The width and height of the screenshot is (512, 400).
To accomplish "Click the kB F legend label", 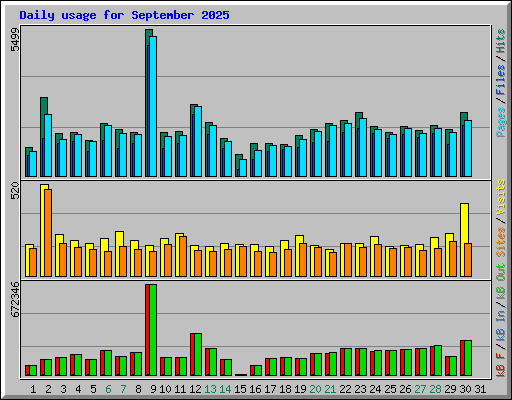I will [x=500, y=364].
